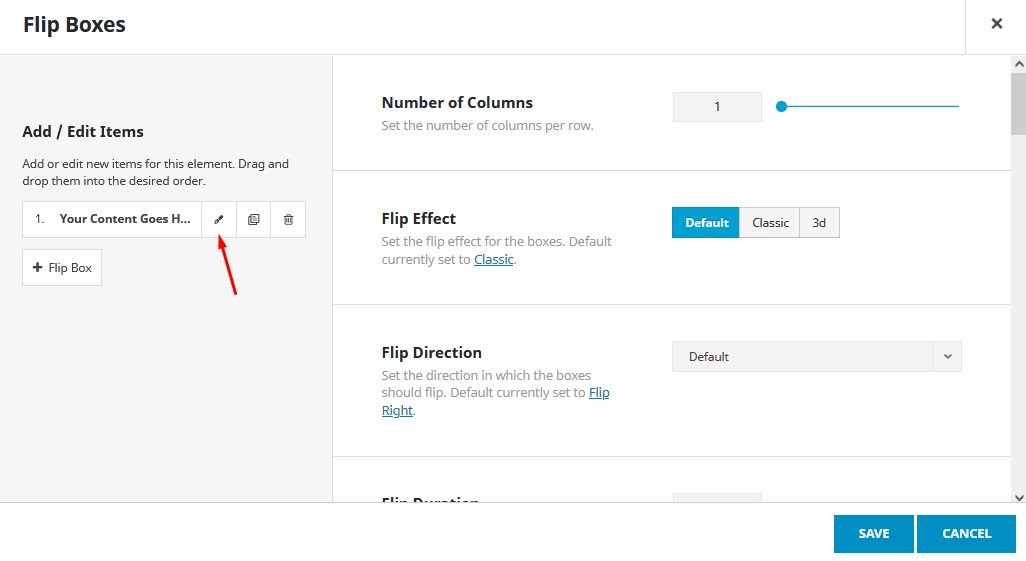The height and width of the screenshot is (561, 1026).
Task: Save the Flip Boxes settings
Action: pos(873,534)
